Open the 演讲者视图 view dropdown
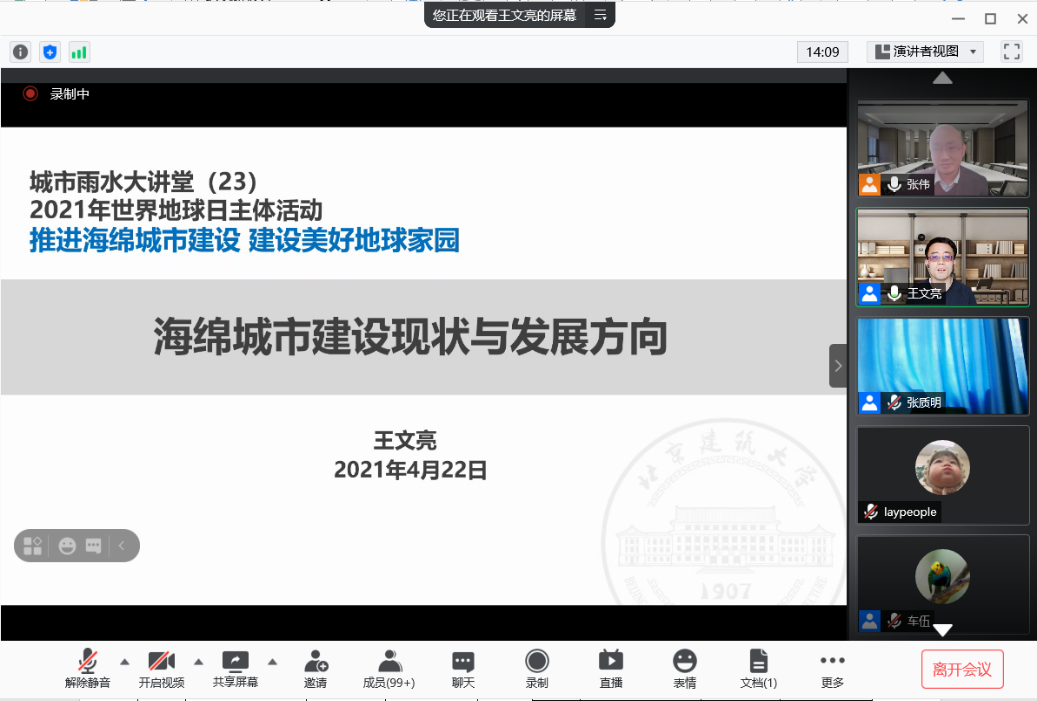1037x701 pixels. 925,52
